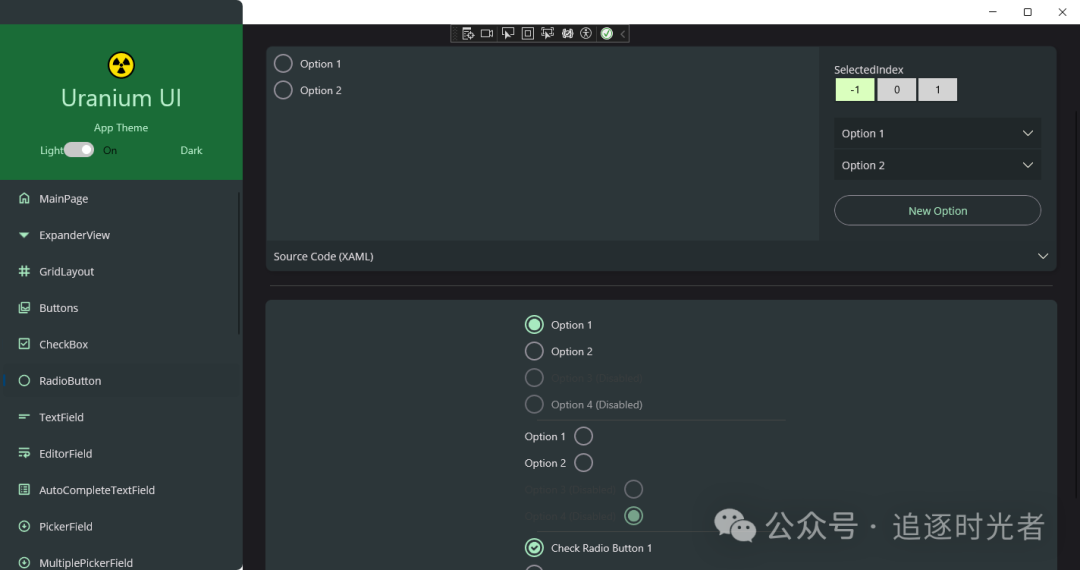Open the TextField page
The width and height of the screenshot is (1080, 570).
coord(121,417)
